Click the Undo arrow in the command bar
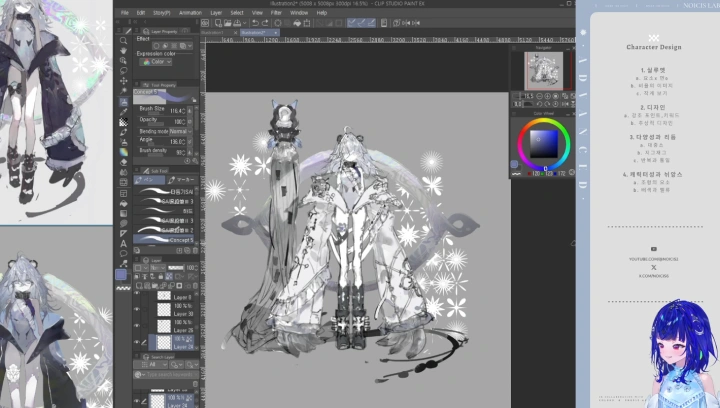This screenshot has width=720, height=408. [x=255, y=23]
